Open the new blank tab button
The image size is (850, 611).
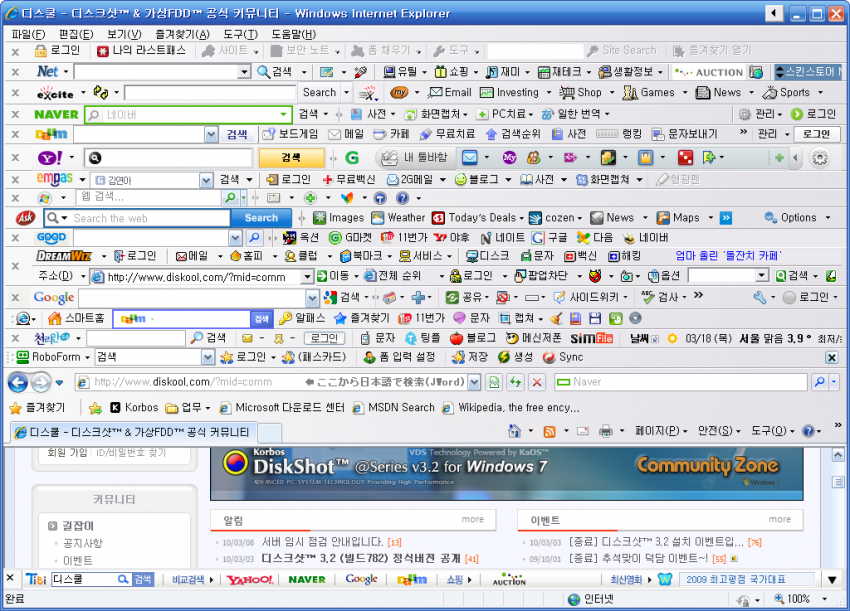click(269, 433)
